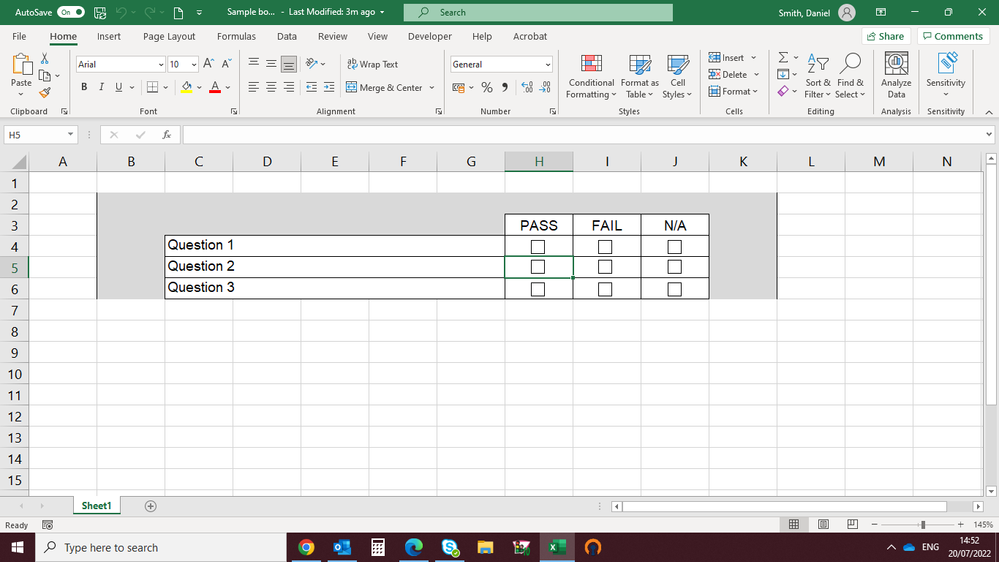Image resolution: width=999 pixels, height=562 pixels.
Task: Center text horizontally
Action: [x=271, y=87]
